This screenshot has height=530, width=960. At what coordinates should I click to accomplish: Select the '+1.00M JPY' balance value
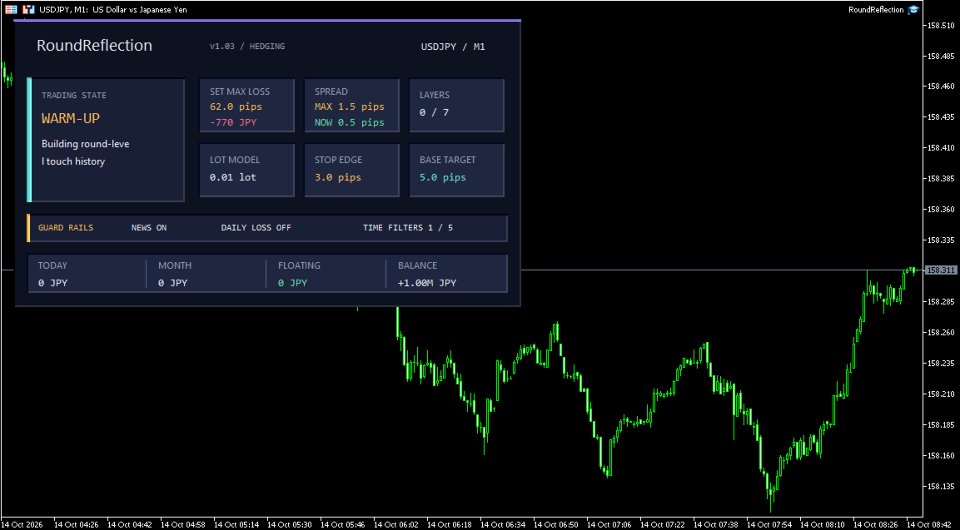pos(427,283)
